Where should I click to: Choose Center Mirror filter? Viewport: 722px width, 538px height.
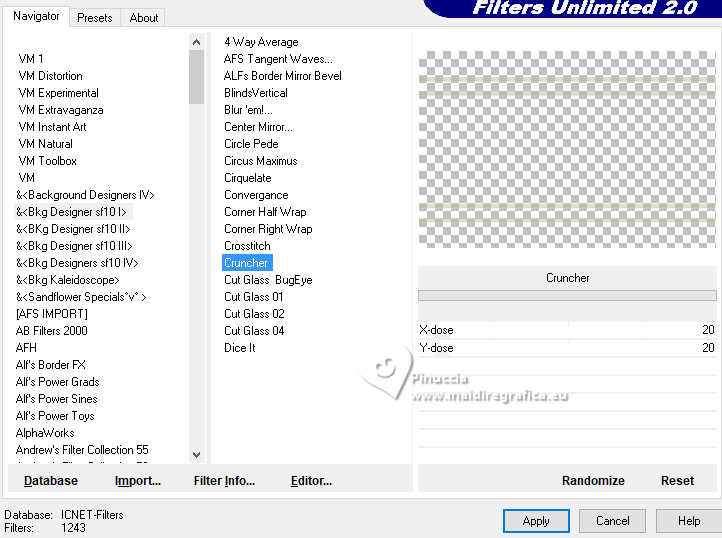tap(258, 128)
